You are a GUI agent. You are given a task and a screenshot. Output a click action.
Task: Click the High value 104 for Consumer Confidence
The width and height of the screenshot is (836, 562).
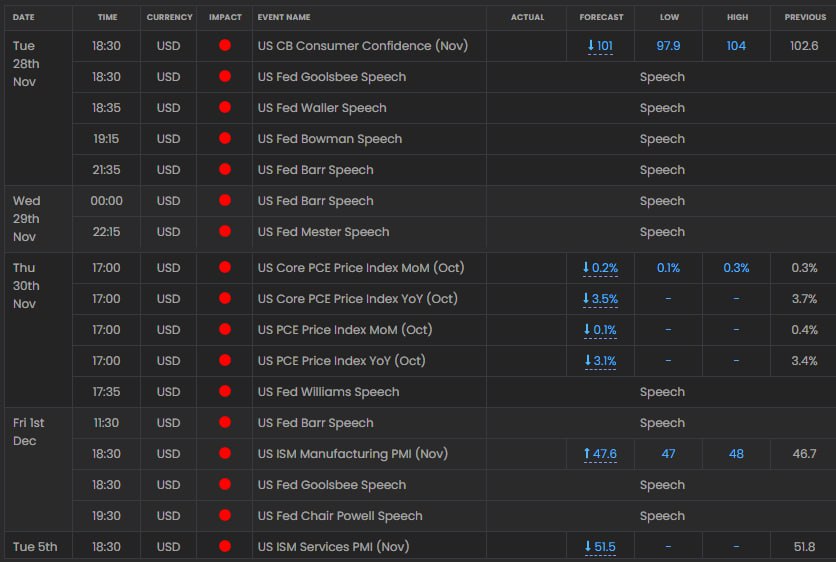pyautogui.click(x=736, y=46)
